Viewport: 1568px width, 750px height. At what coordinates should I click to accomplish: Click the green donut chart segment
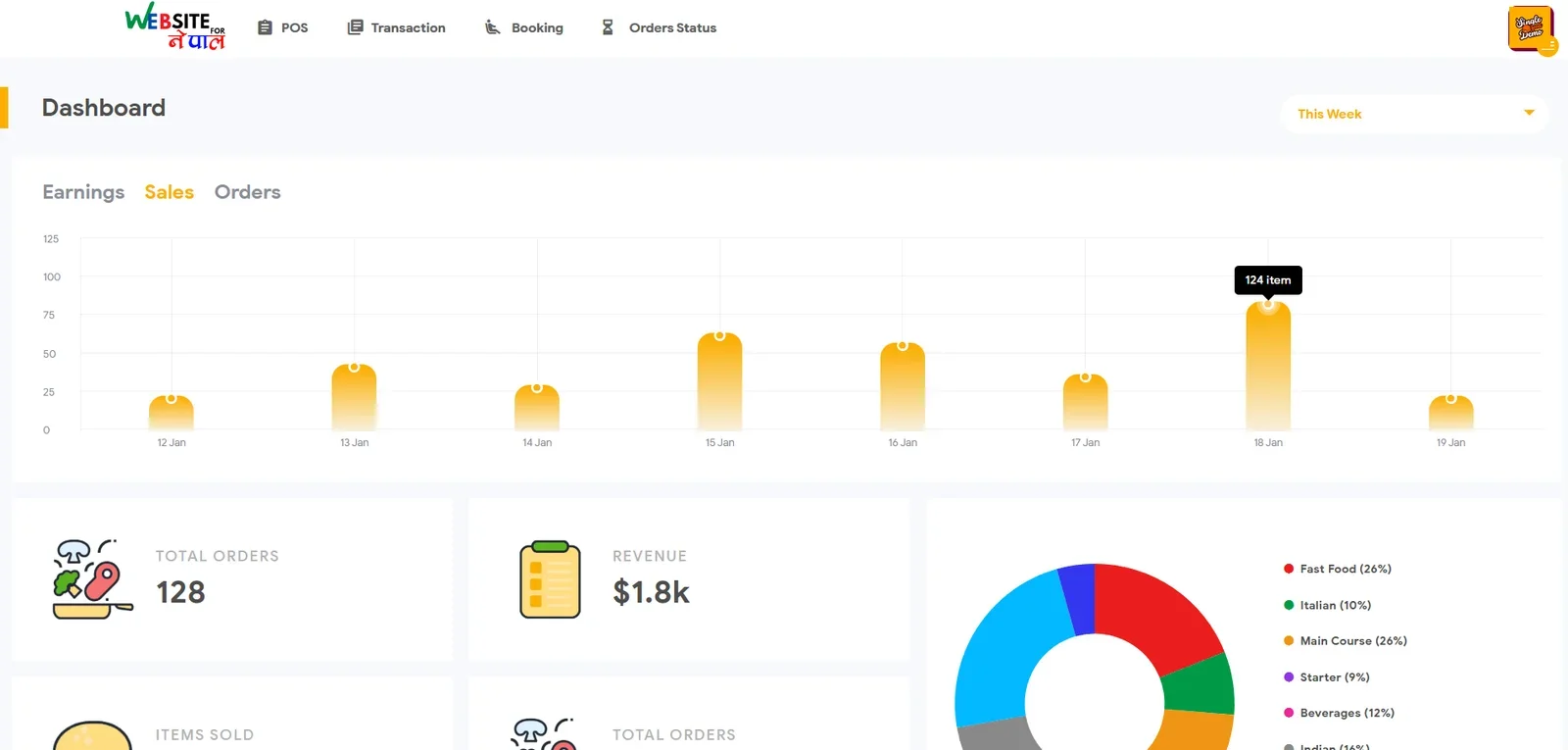pyautogui.click(x=1200, y=684)
